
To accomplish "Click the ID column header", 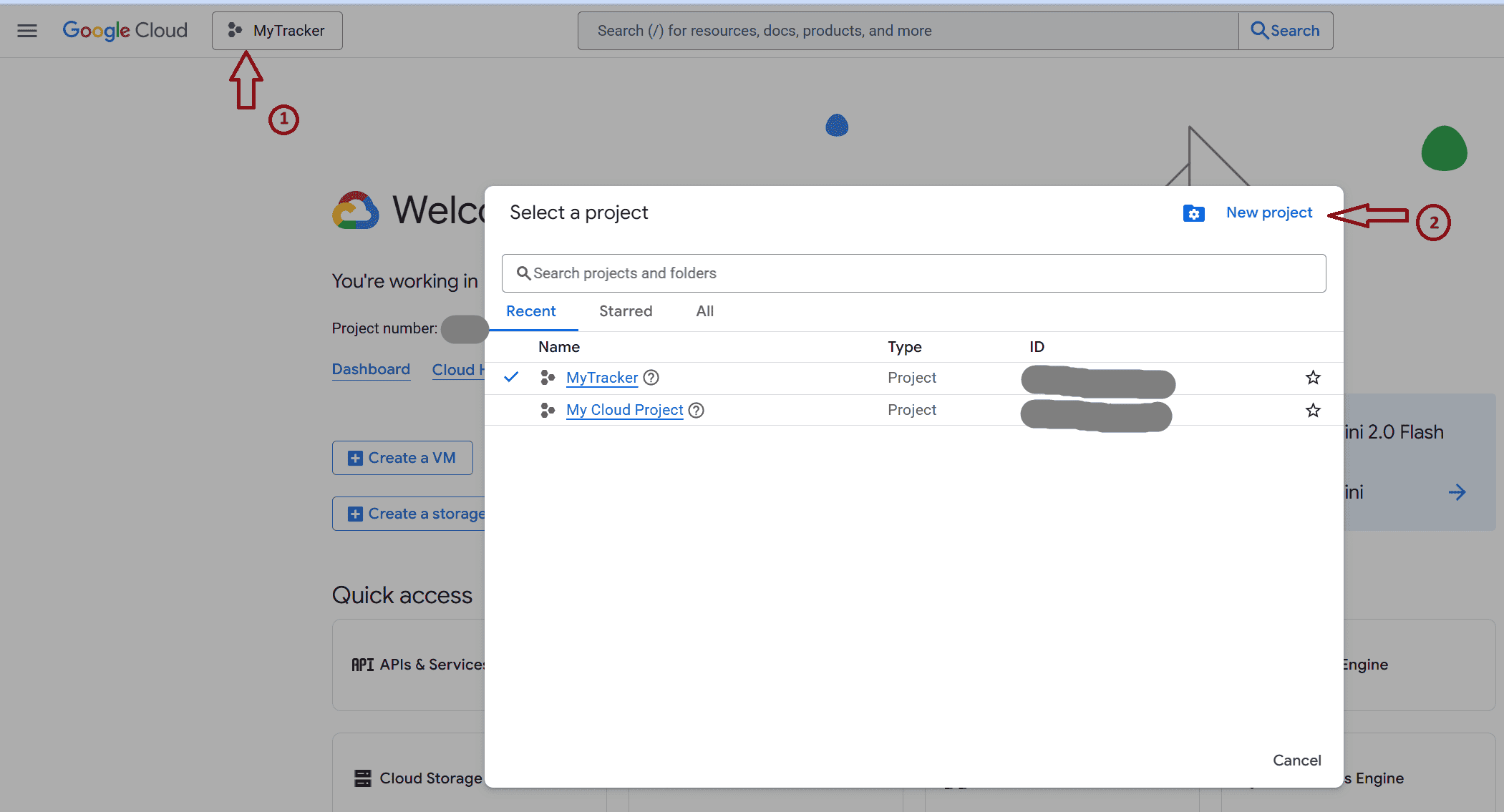I will pyautogui.click(x=1037, y=347).
